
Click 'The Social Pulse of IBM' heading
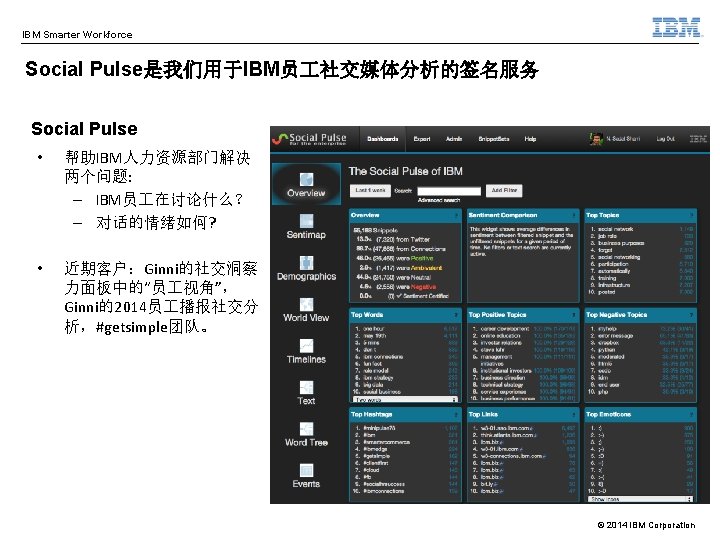pos(405,171)
